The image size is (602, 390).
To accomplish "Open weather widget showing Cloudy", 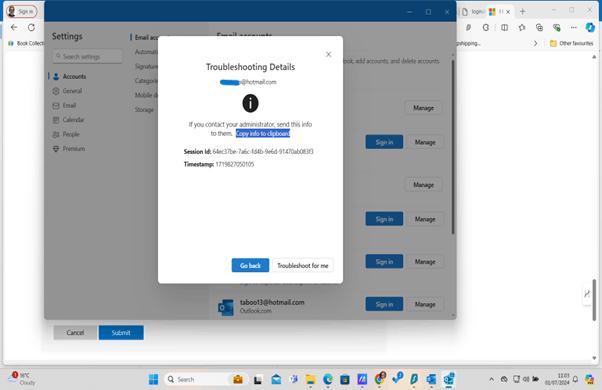I will tap(22, 379).
